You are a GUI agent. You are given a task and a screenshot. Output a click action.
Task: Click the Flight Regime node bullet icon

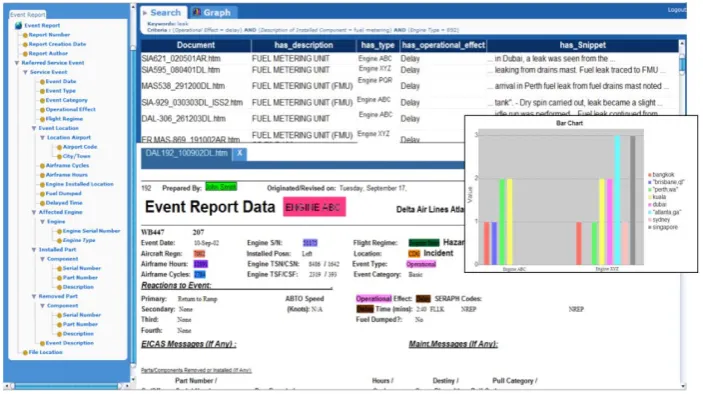click(42, 119)
